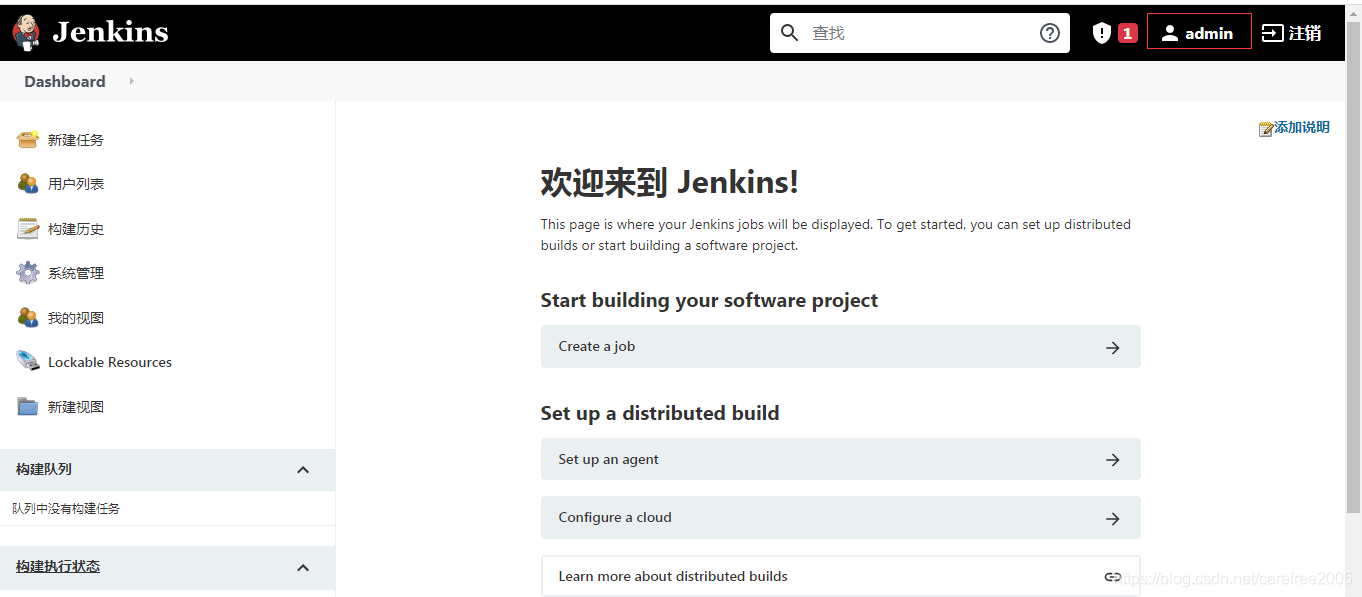Click 注销 to log out
The width and height of the screenshot is (1362, 597).
pyautogui.click(x=1305, y=33)
